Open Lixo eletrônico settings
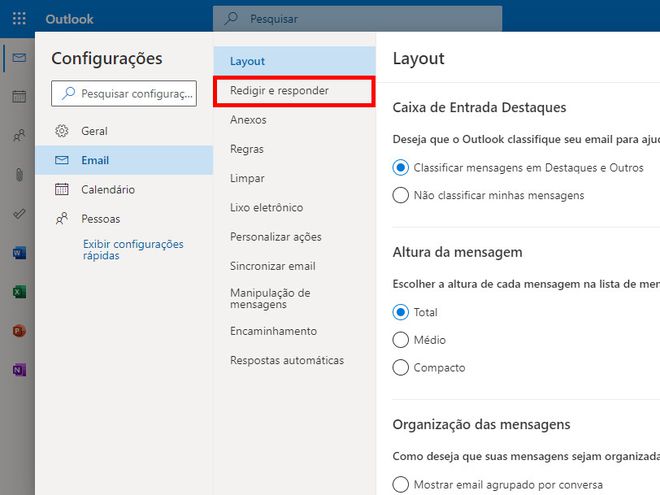Viewport: 660px width, 495px height. (294, 208)
